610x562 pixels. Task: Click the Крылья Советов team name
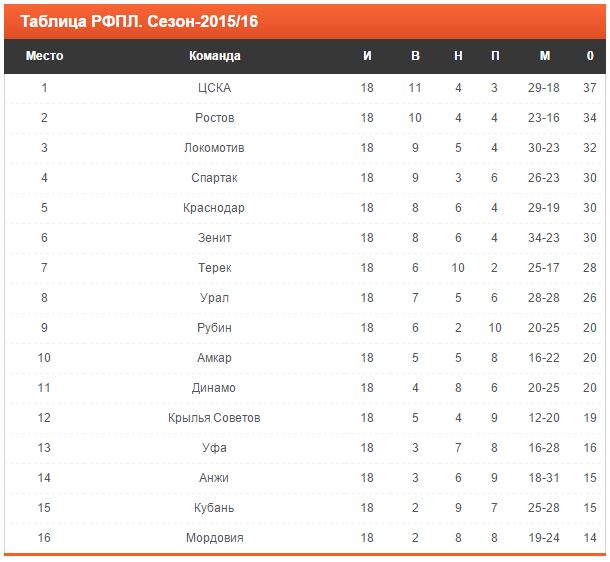(214, 418)
